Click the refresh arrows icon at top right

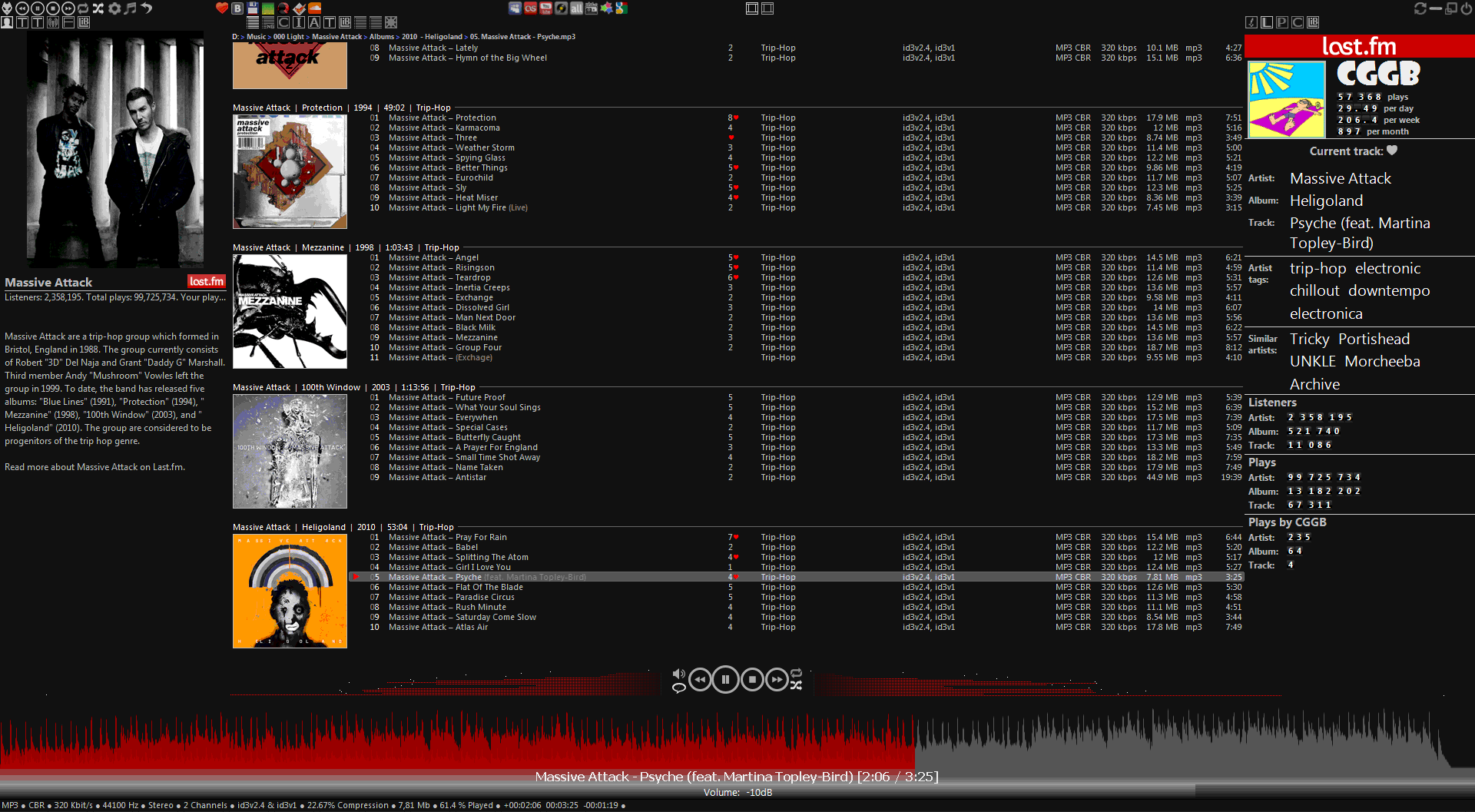(x=1420, y=8)
